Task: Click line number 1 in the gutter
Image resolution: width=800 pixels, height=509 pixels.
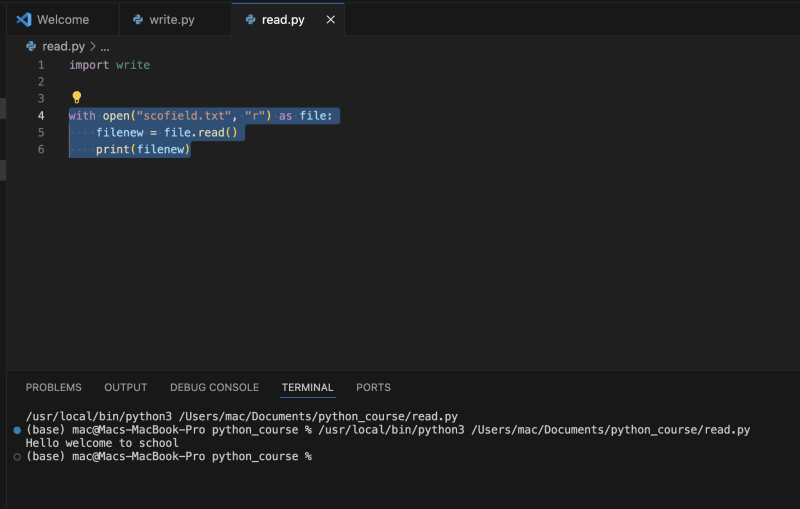Action: pyautogui.click(x=41, y=65)
